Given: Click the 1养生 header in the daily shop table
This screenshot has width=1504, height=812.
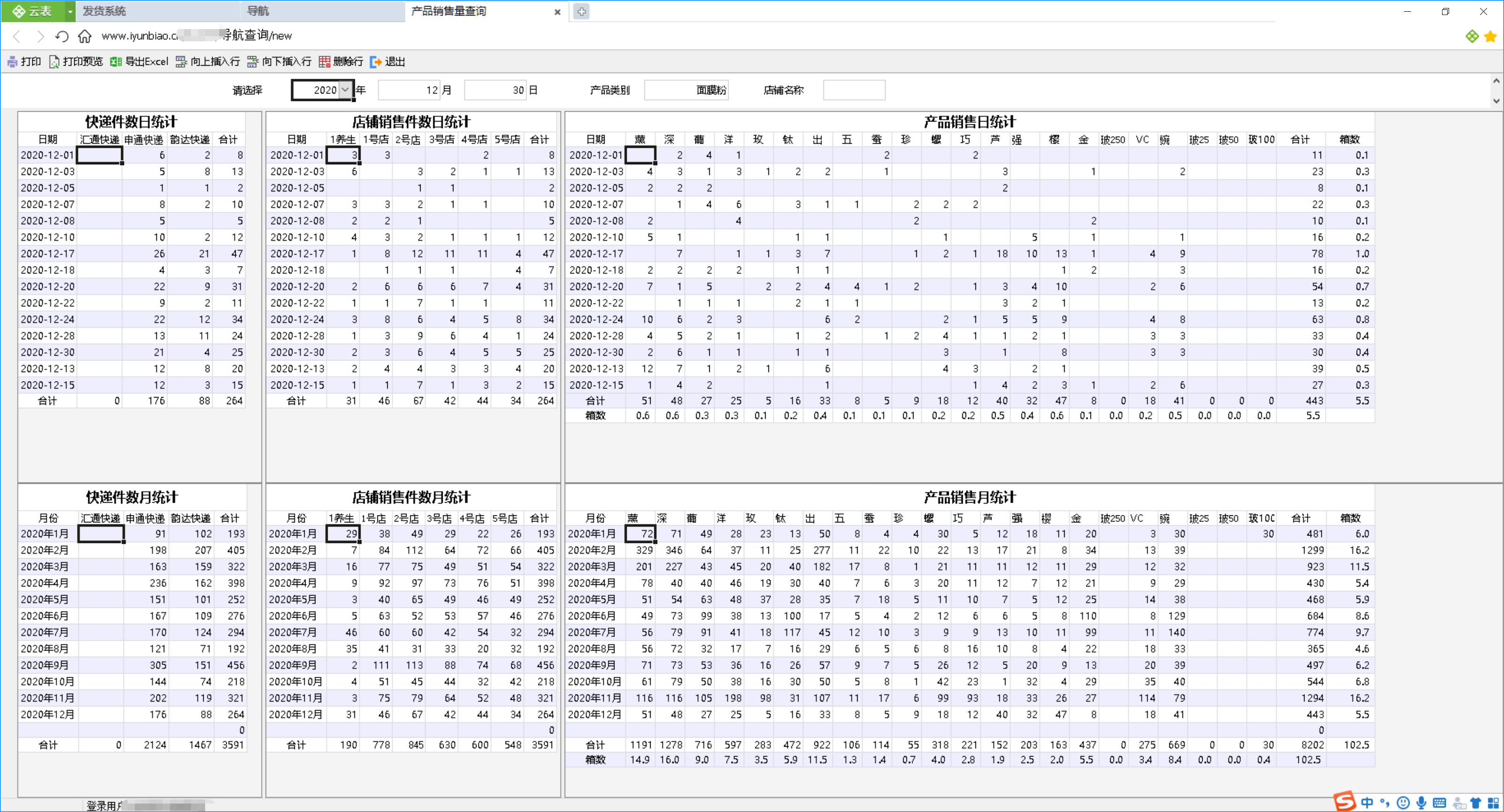Looking at the screenshot, I should [x=343, y=139].
